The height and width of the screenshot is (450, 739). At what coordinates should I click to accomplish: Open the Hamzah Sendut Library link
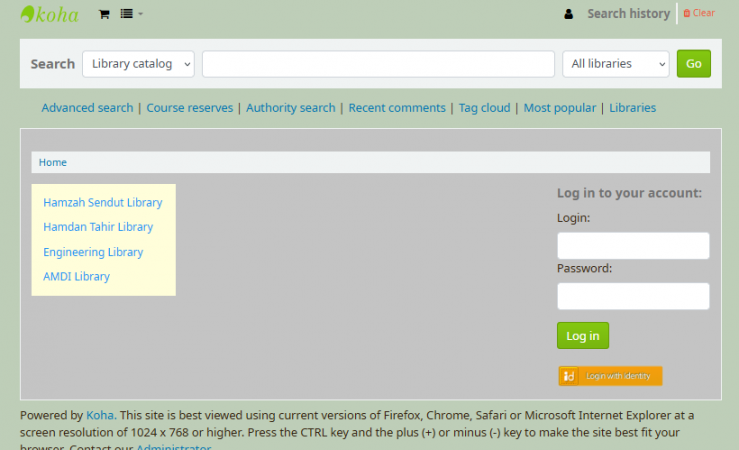click(x=102, y=203)
